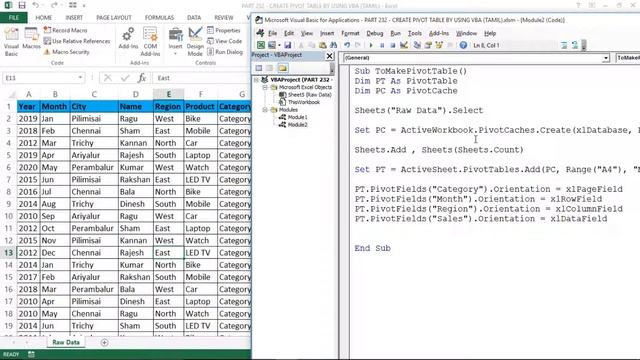
Task: Switch to the DATA ribbon tab
Action: pos(194,18)
